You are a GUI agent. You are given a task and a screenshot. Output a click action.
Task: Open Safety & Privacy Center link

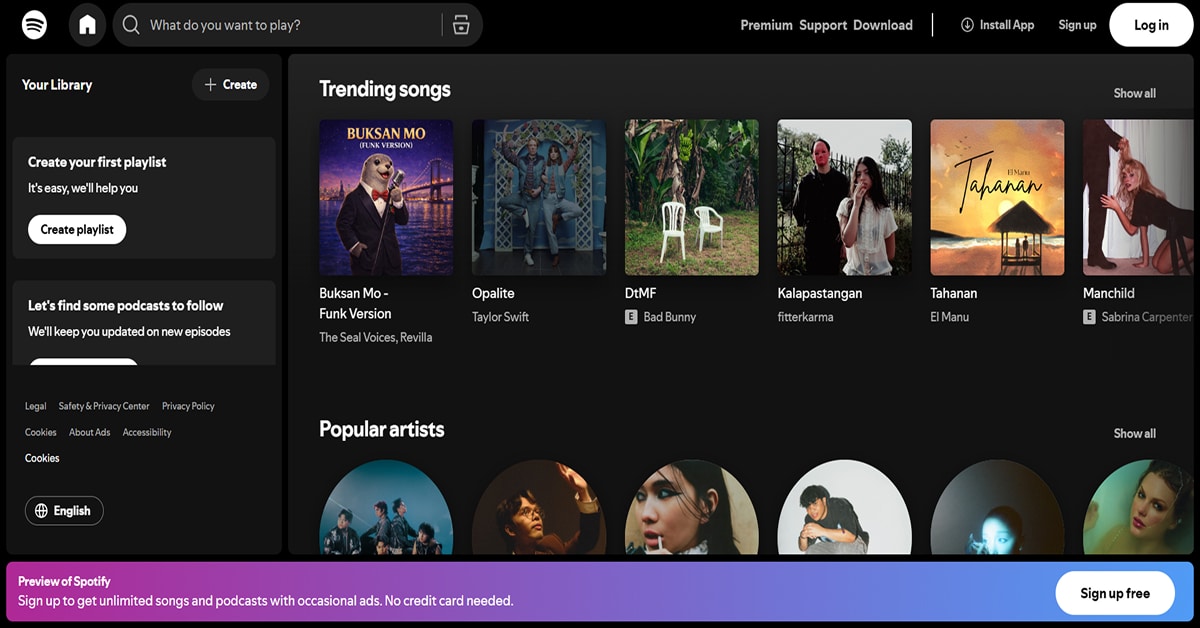click(x=104, y=406)
